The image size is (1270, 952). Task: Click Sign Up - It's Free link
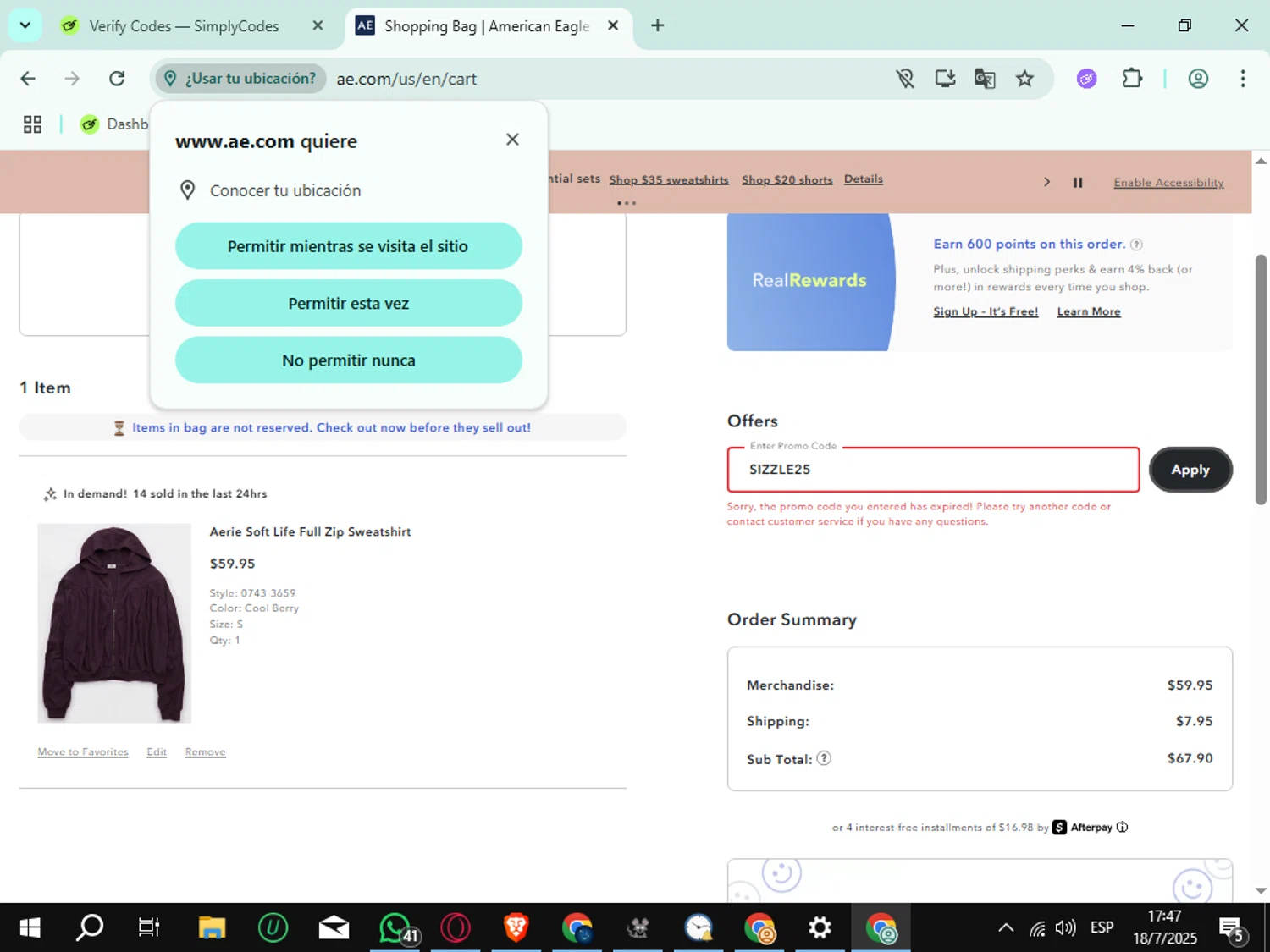click(x=986, y=311)
